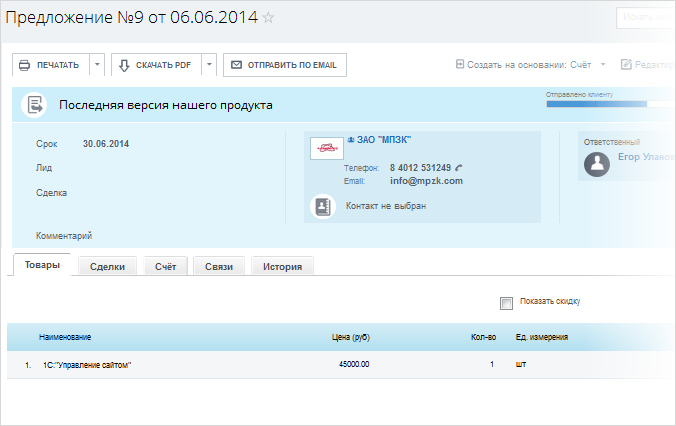This screenshot has height=426, width=676.
Task: Click the ЗАО МПЗК company logo thumbnail
Action: pyautogui.click(x=326, y=149)
